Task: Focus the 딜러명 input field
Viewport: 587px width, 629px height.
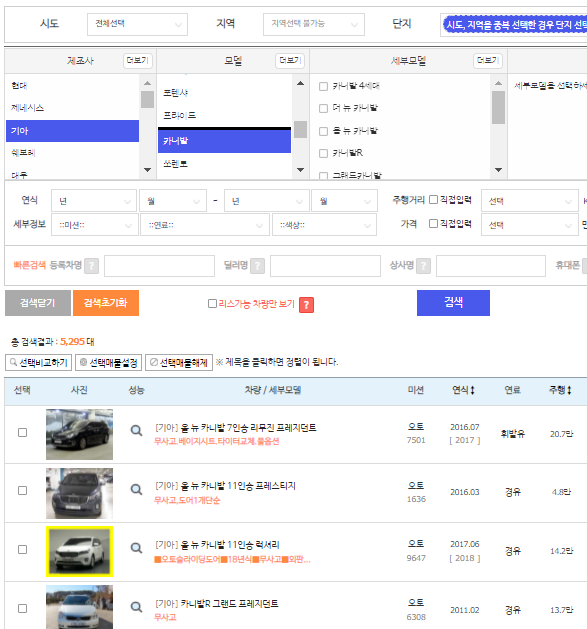Action: [x=325, y=266]
